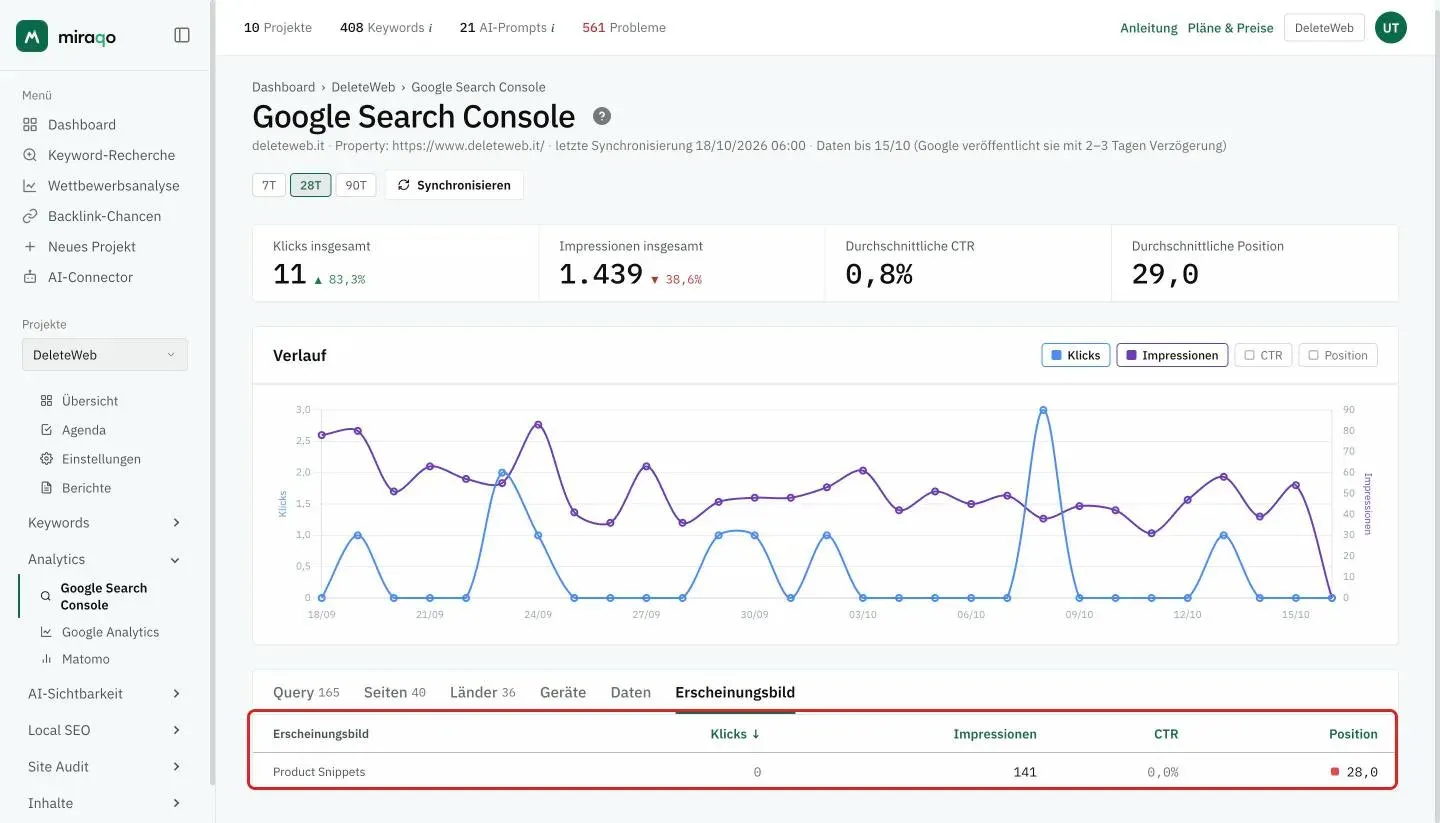Open the DeleteWeb project dropdown

105,355
